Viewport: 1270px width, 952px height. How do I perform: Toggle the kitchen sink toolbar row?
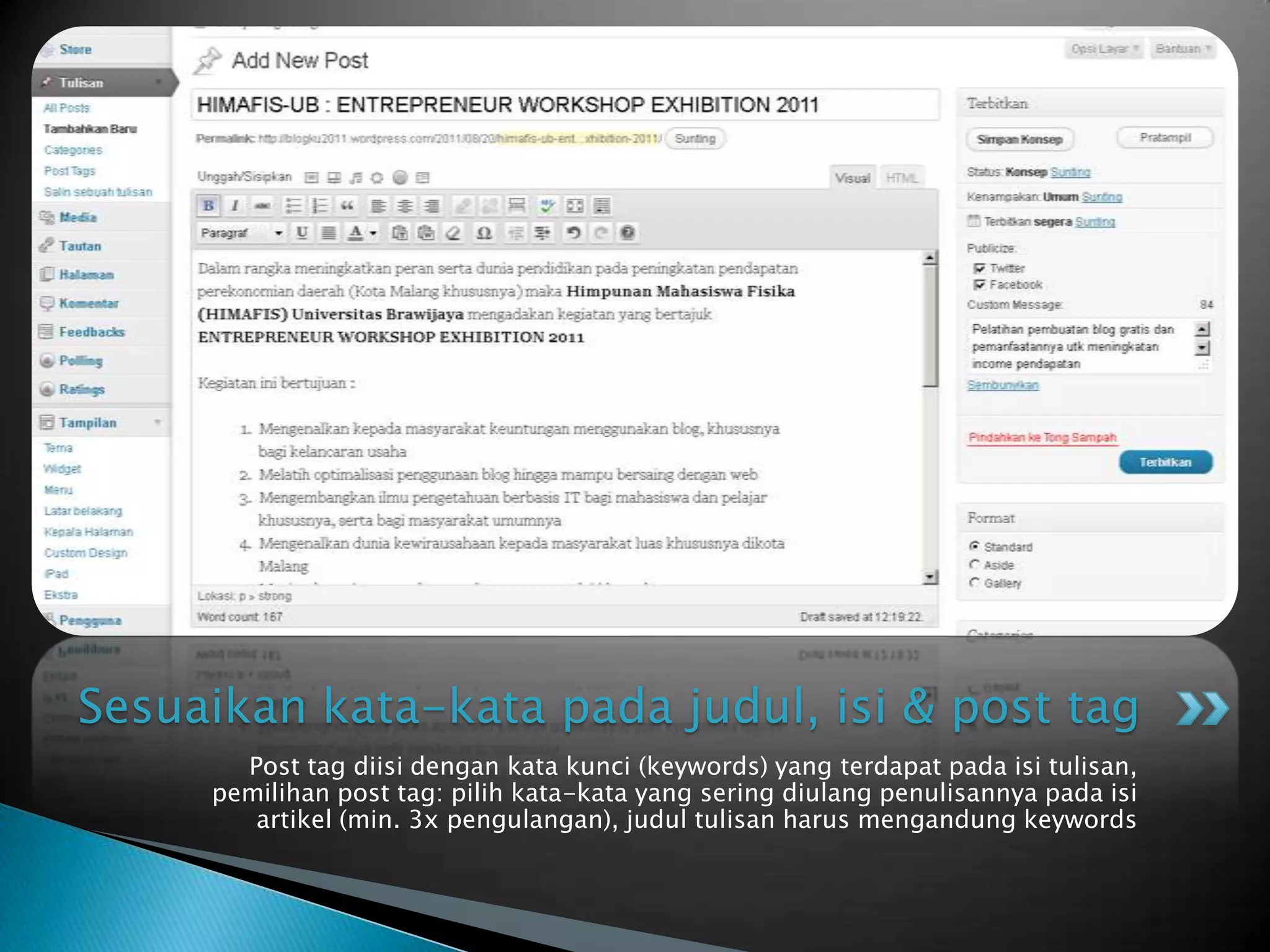pos(602,205)
